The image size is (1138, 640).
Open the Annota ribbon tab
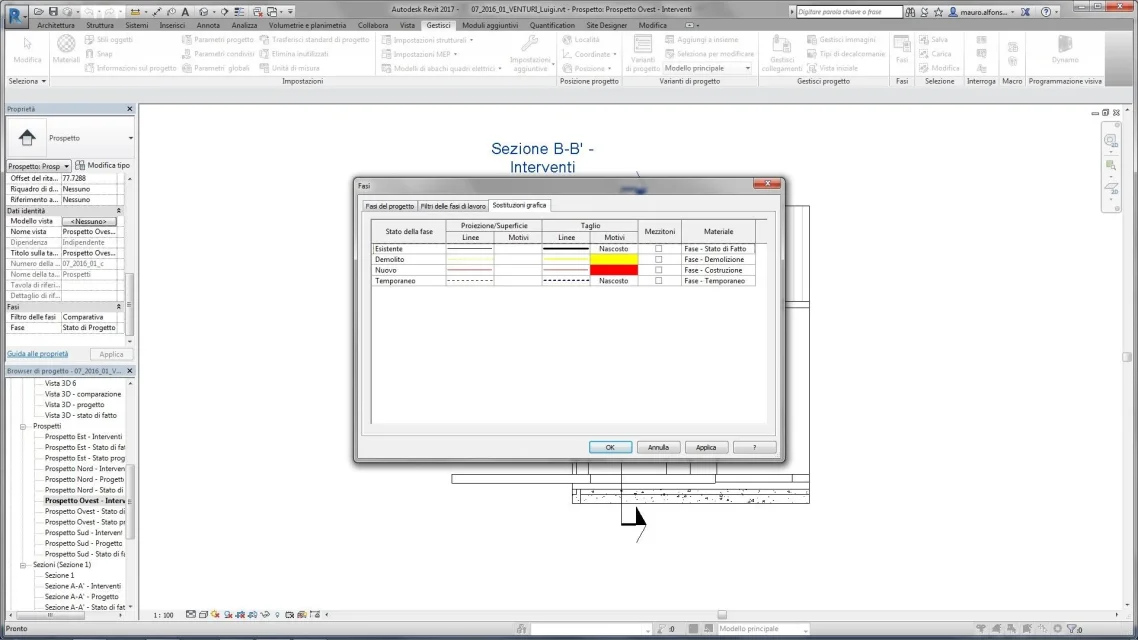click(208, 25)
